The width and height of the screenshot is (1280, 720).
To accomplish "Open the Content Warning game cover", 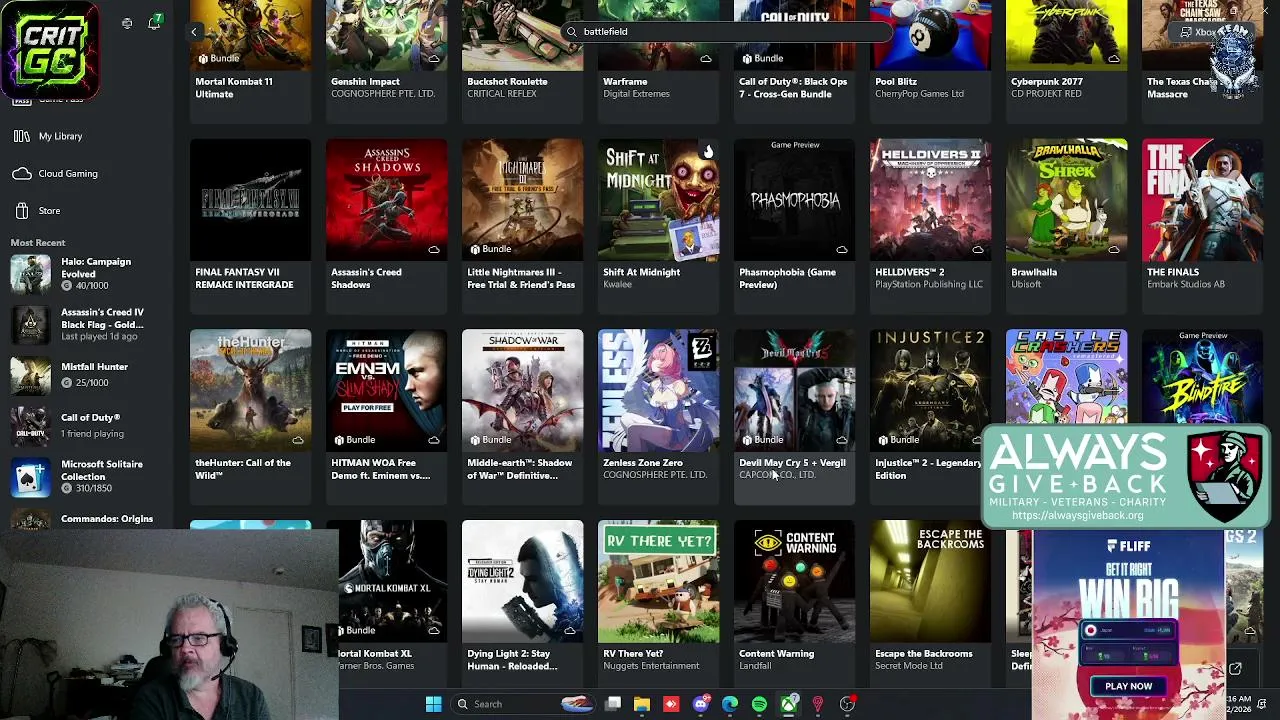I will [x=794, y=581].
